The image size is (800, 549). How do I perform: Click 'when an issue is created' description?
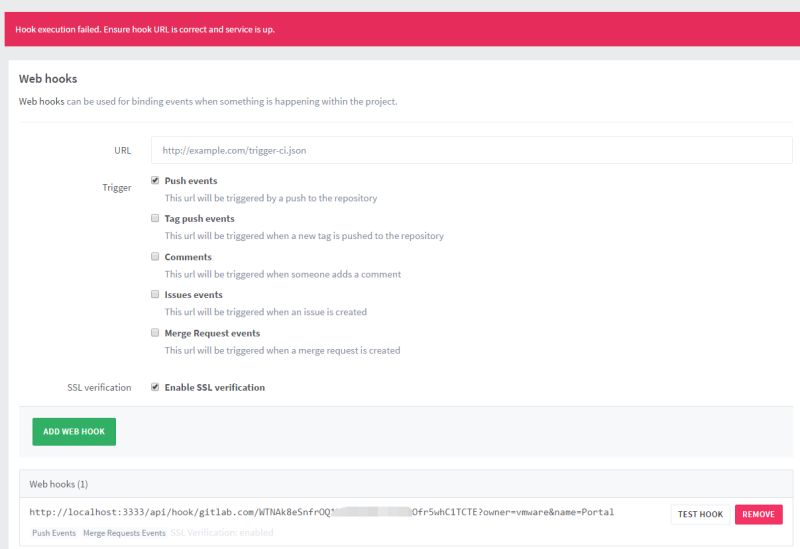click(265, 312)
